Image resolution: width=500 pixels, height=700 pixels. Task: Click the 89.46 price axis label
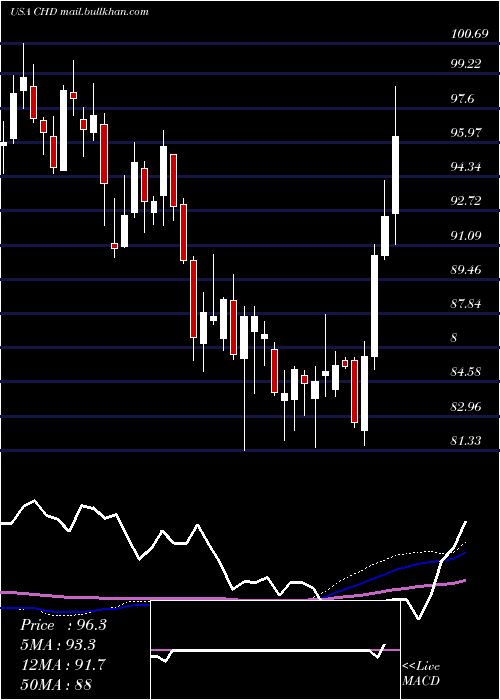[466, 270]
